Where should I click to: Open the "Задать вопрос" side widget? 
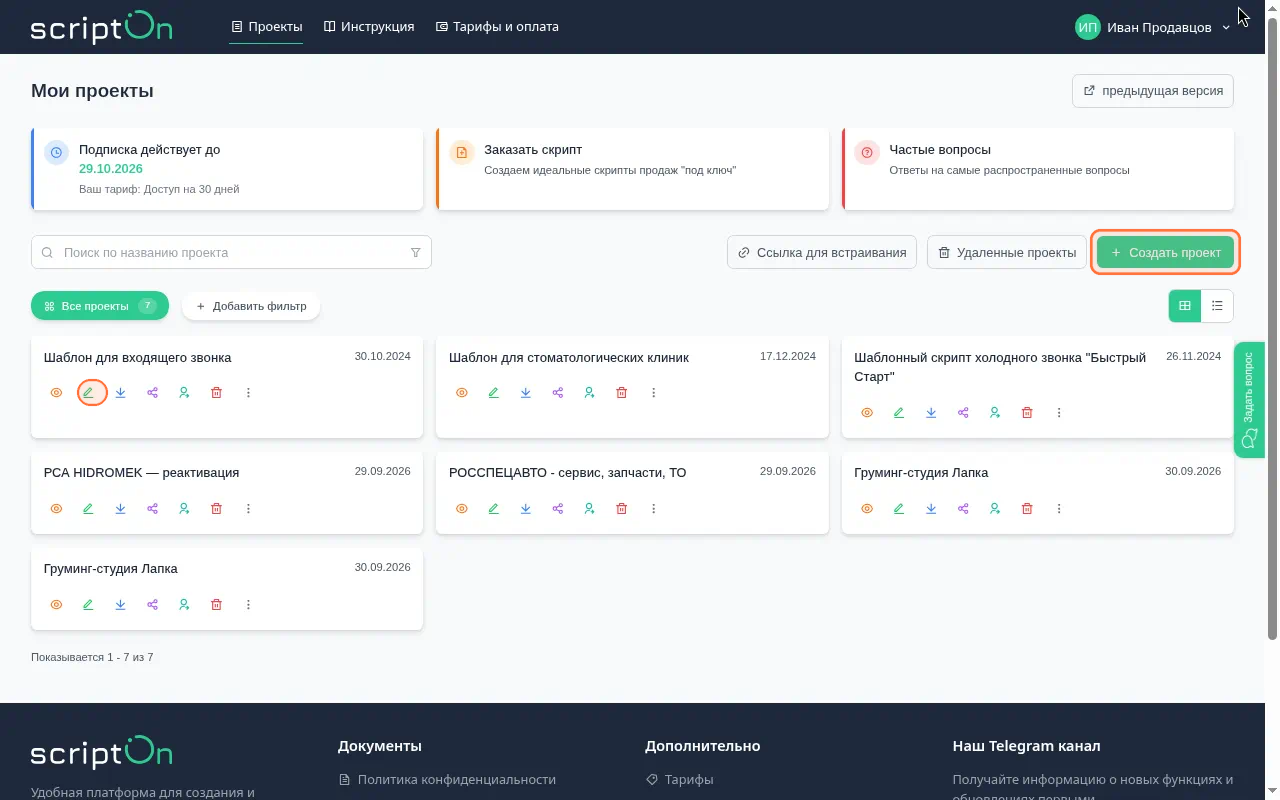(x=1249, y=400)
